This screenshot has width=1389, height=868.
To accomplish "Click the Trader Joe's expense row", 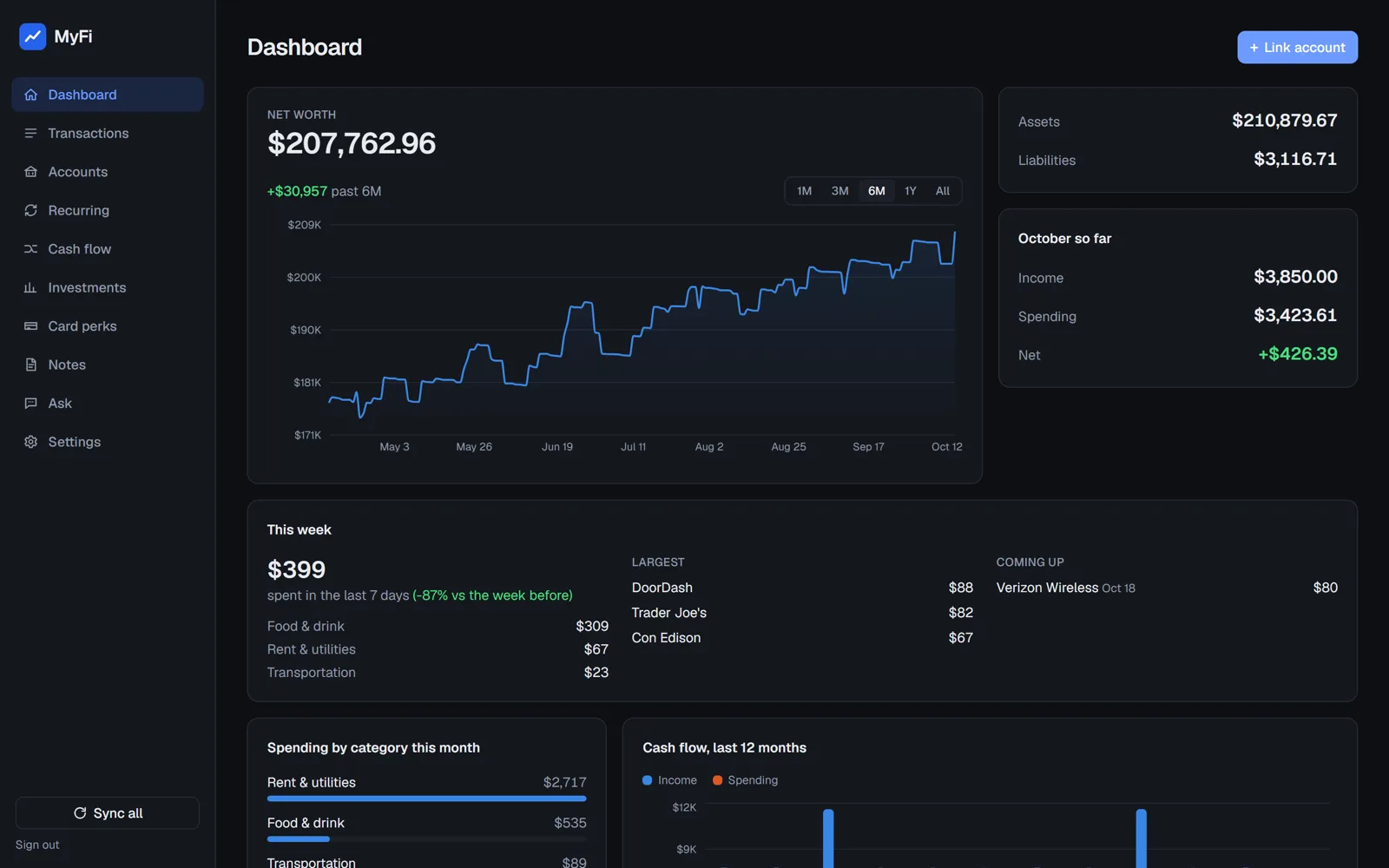I will 802,613.
